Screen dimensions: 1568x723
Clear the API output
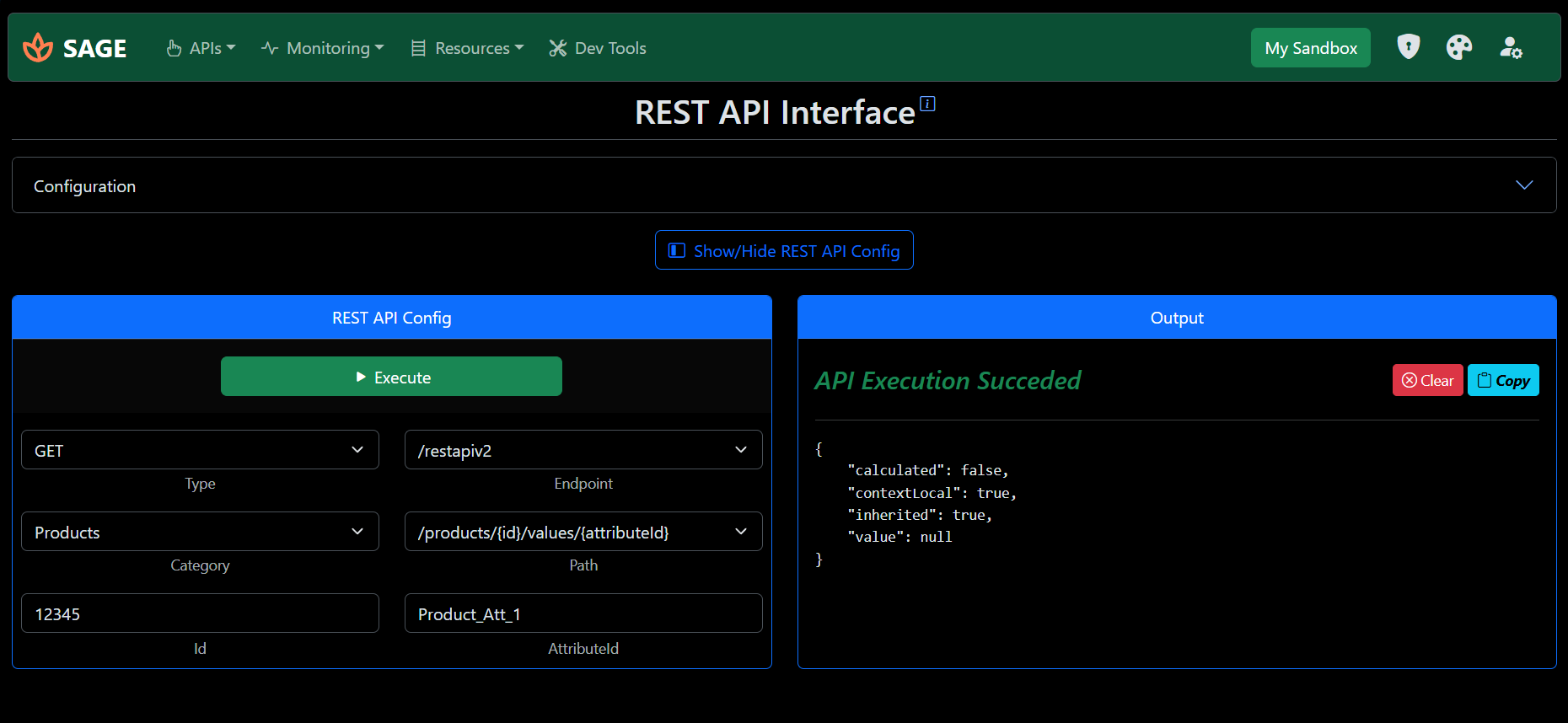pos(1427,380)
